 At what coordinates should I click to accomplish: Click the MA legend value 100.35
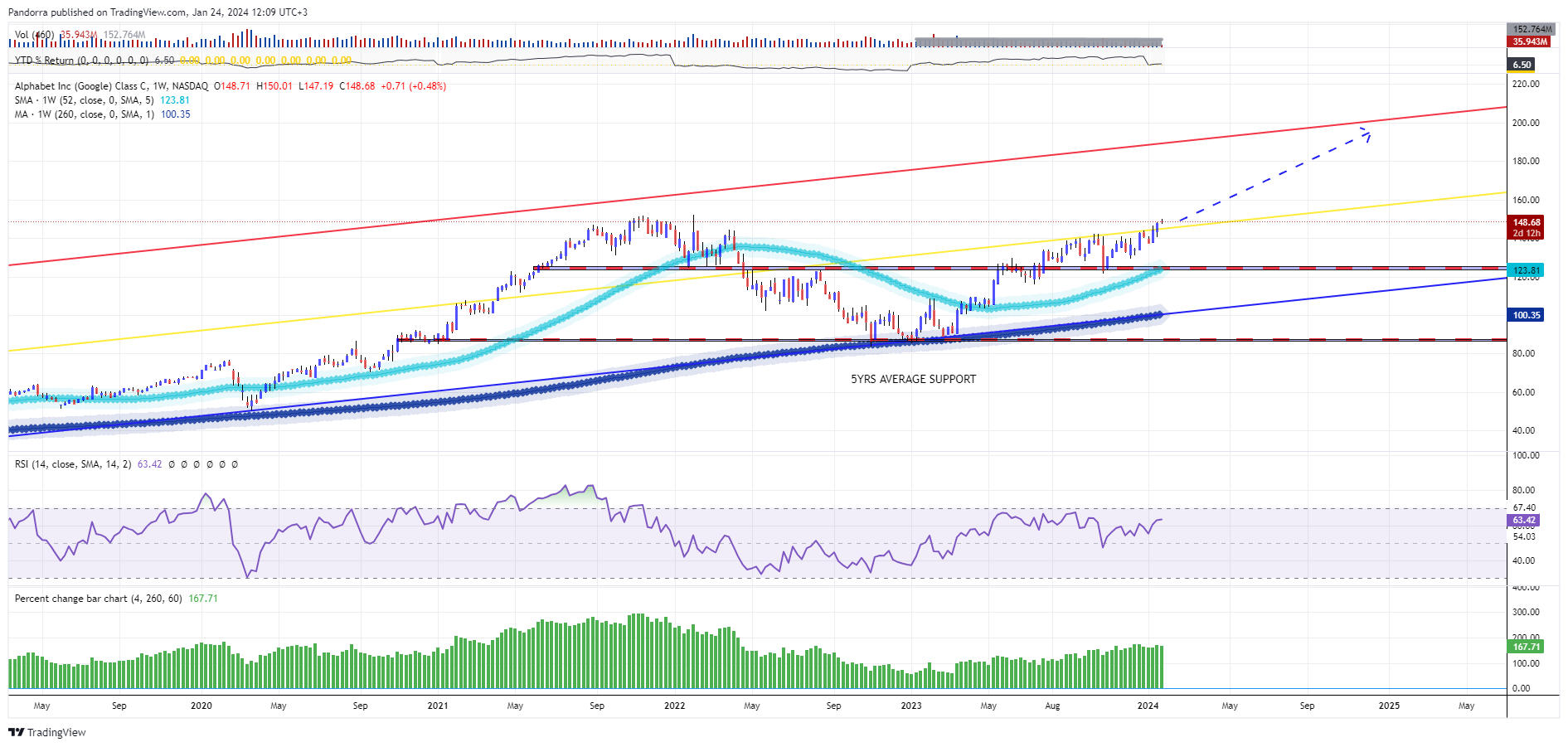point(175,114)
